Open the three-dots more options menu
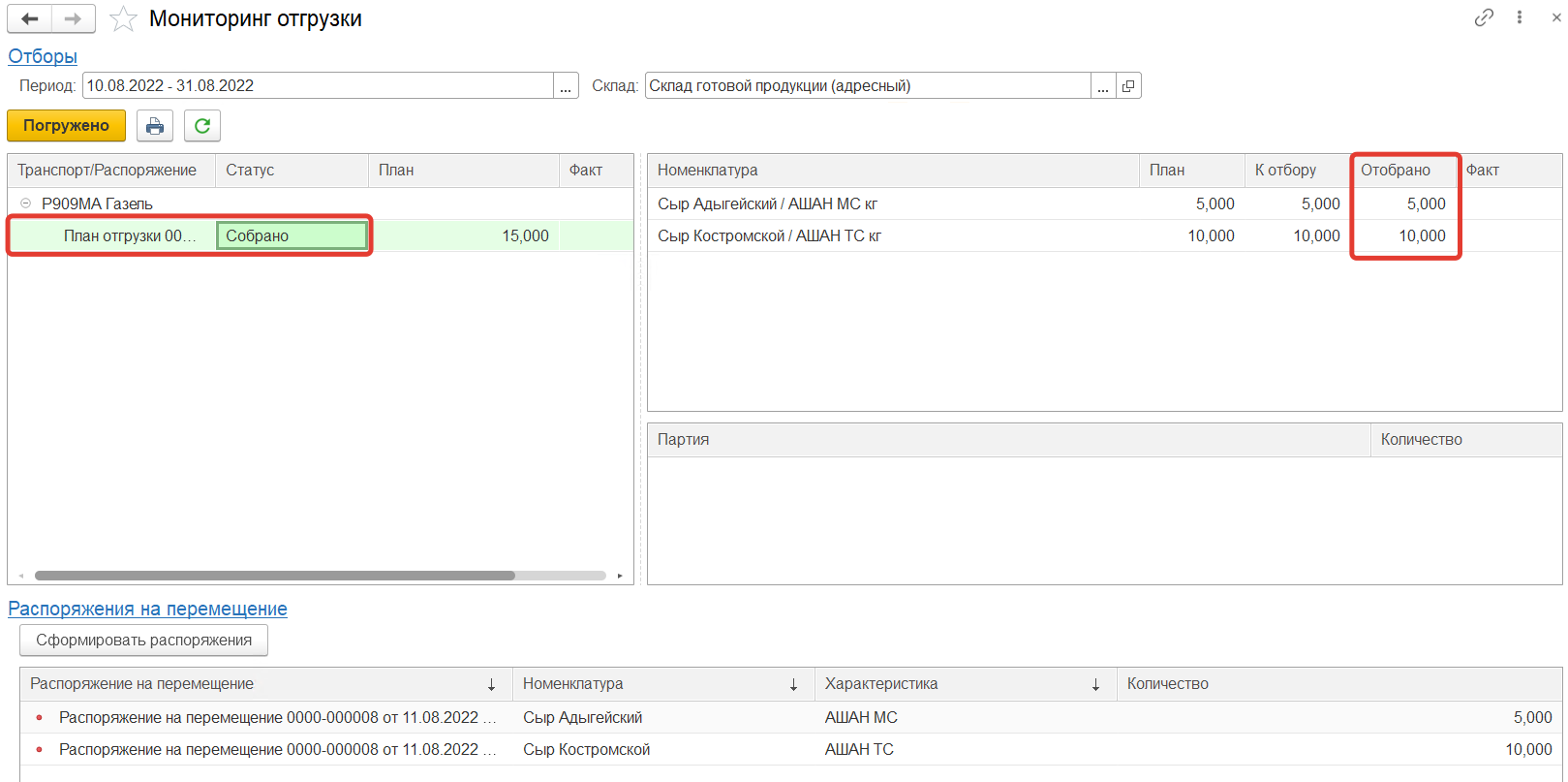 pos(1520,17)
